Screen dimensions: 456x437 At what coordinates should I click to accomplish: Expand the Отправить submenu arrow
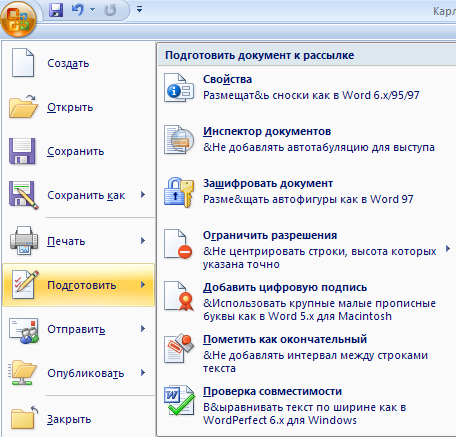[x=143, y=329]
